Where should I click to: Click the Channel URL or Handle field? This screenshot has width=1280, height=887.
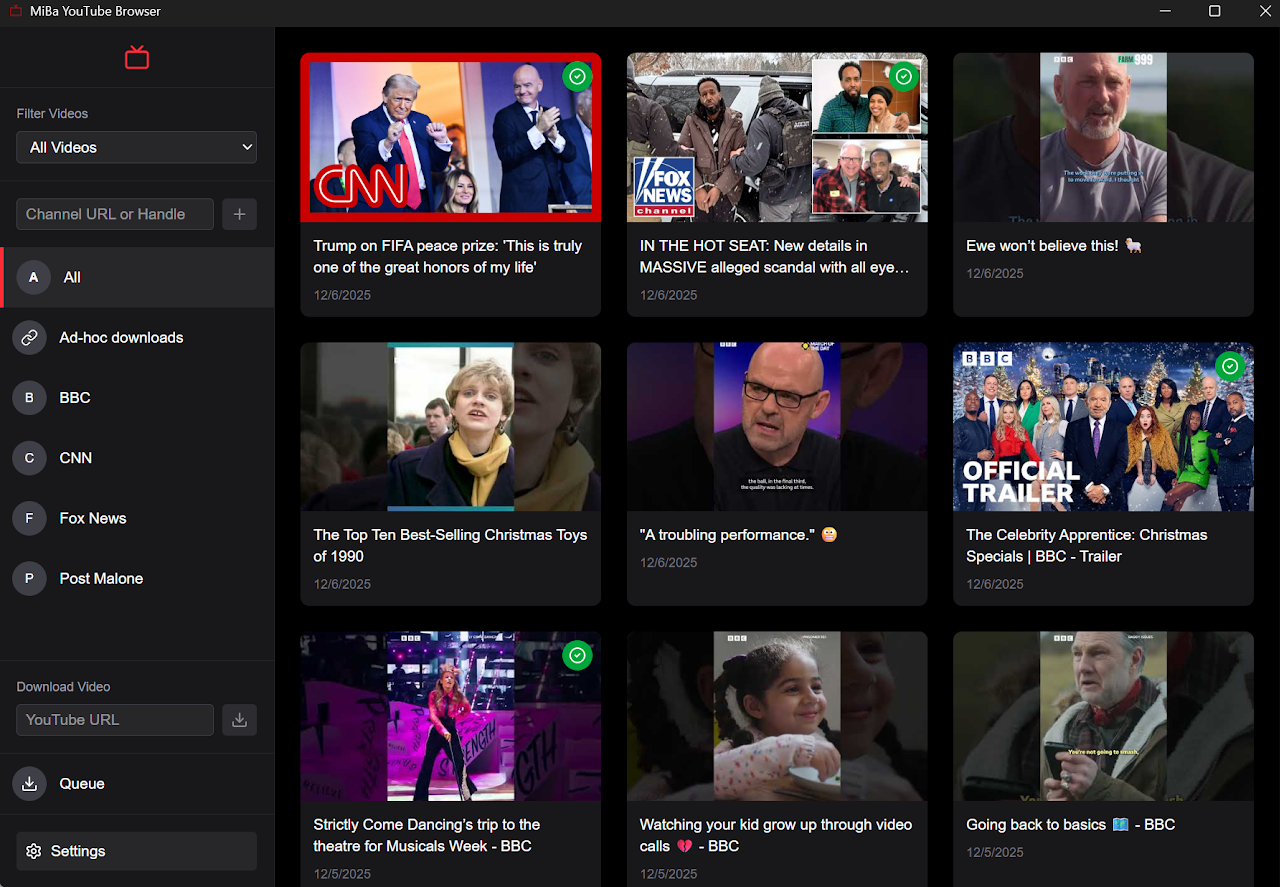pos(114,213)
